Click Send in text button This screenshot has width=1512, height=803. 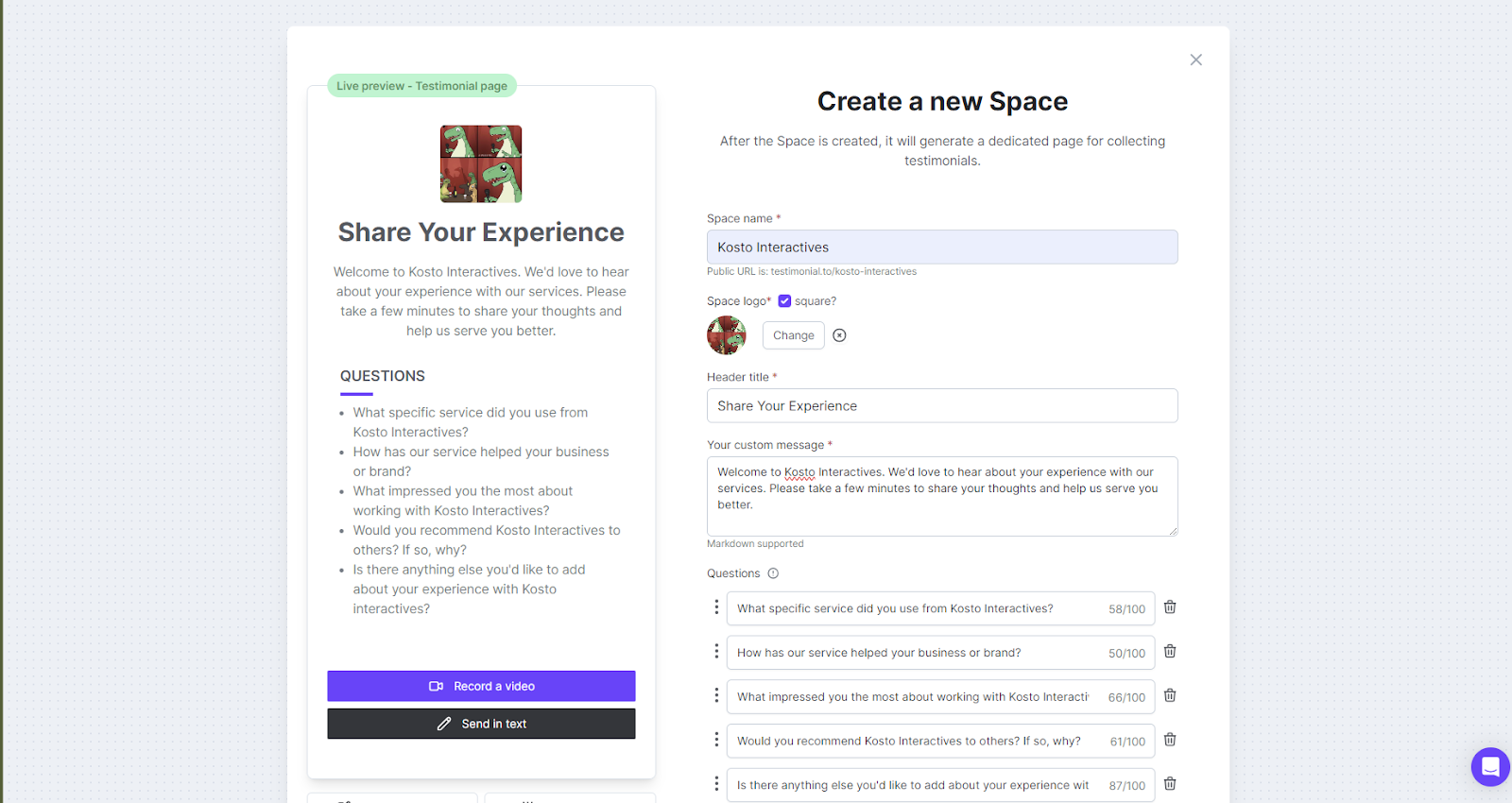[x=481, y=724]
